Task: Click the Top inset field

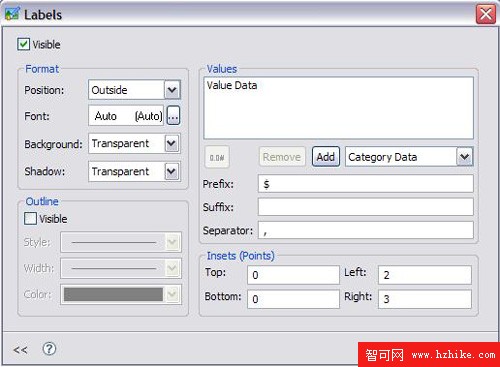Action: [293, 275]
